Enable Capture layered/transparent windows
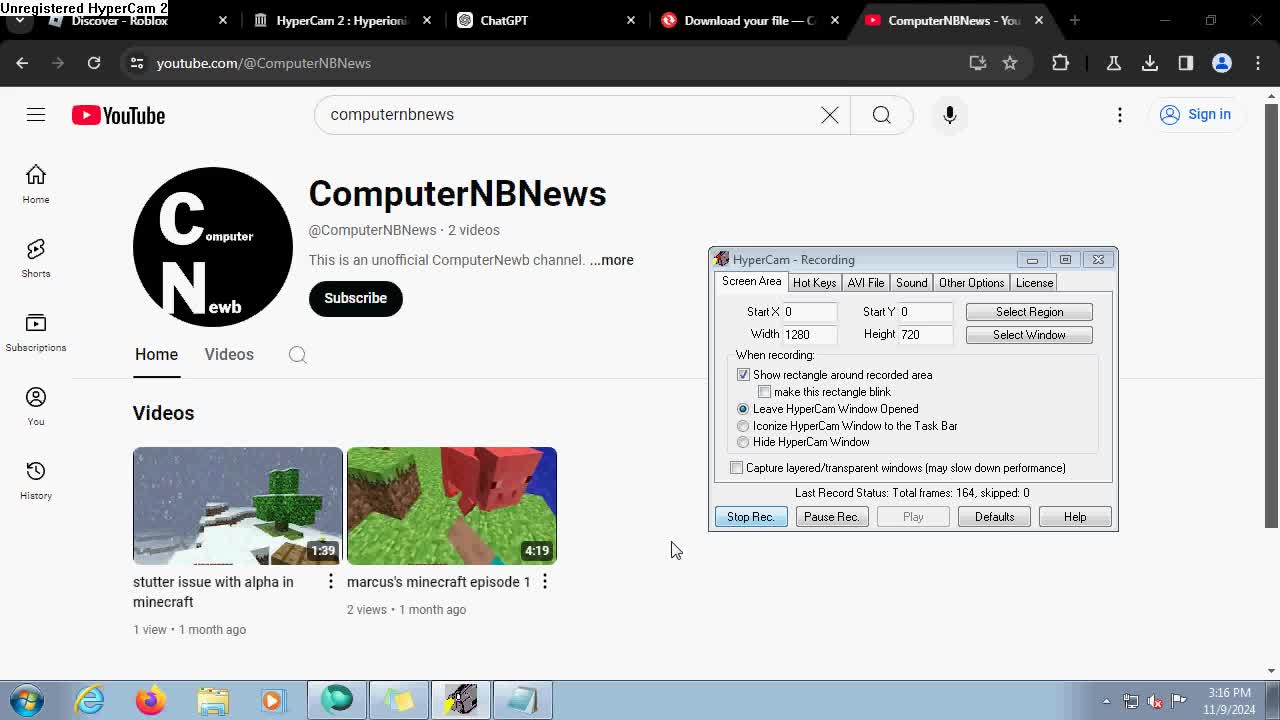Image resolution: width=1280 pixels, height=720 pixels. coord(737,468)
